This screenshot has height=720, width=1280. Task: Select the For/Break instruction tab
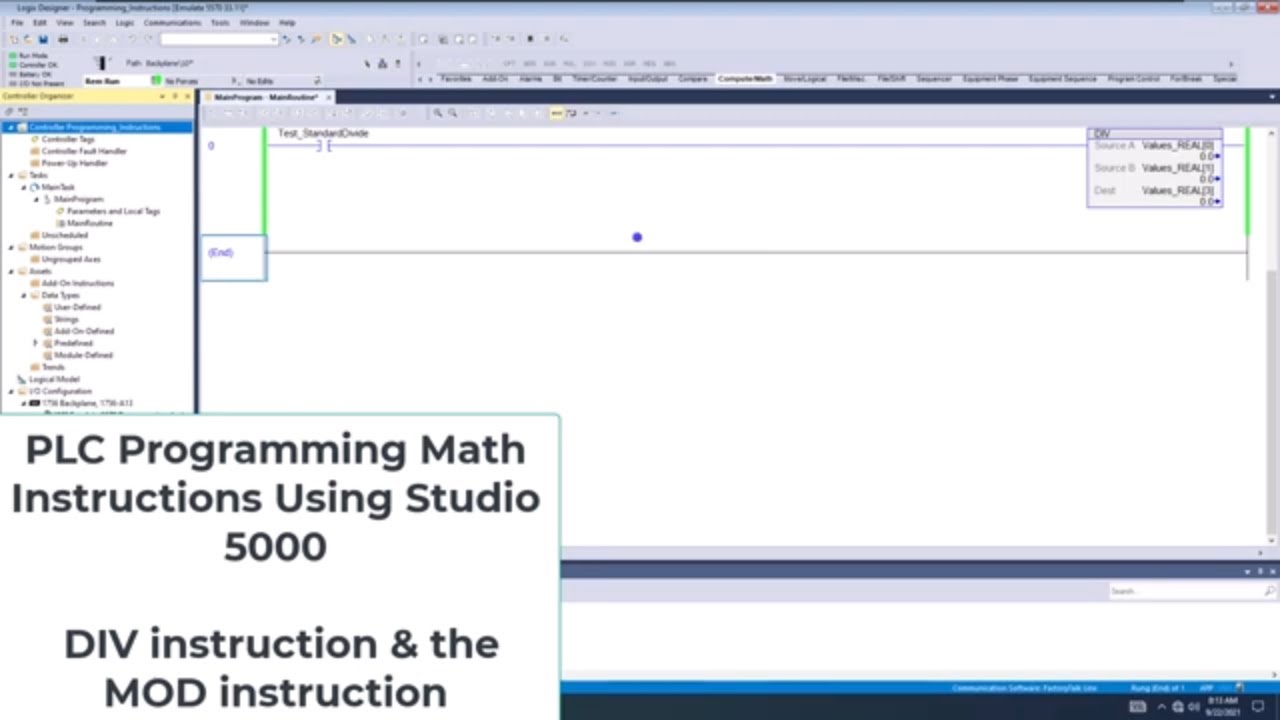coord(1186,78)
